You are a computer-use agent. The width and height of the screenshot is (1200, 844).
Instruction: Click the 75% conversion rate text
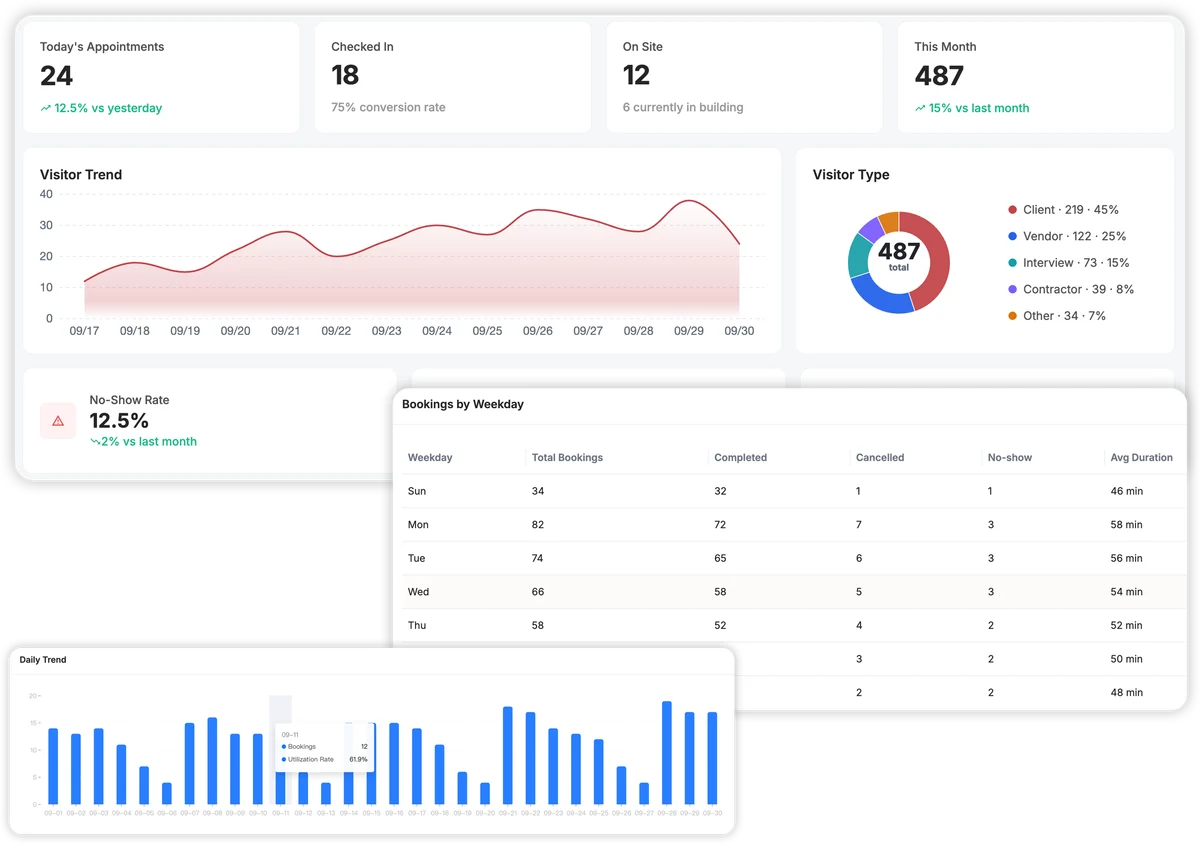click(388, 107)
